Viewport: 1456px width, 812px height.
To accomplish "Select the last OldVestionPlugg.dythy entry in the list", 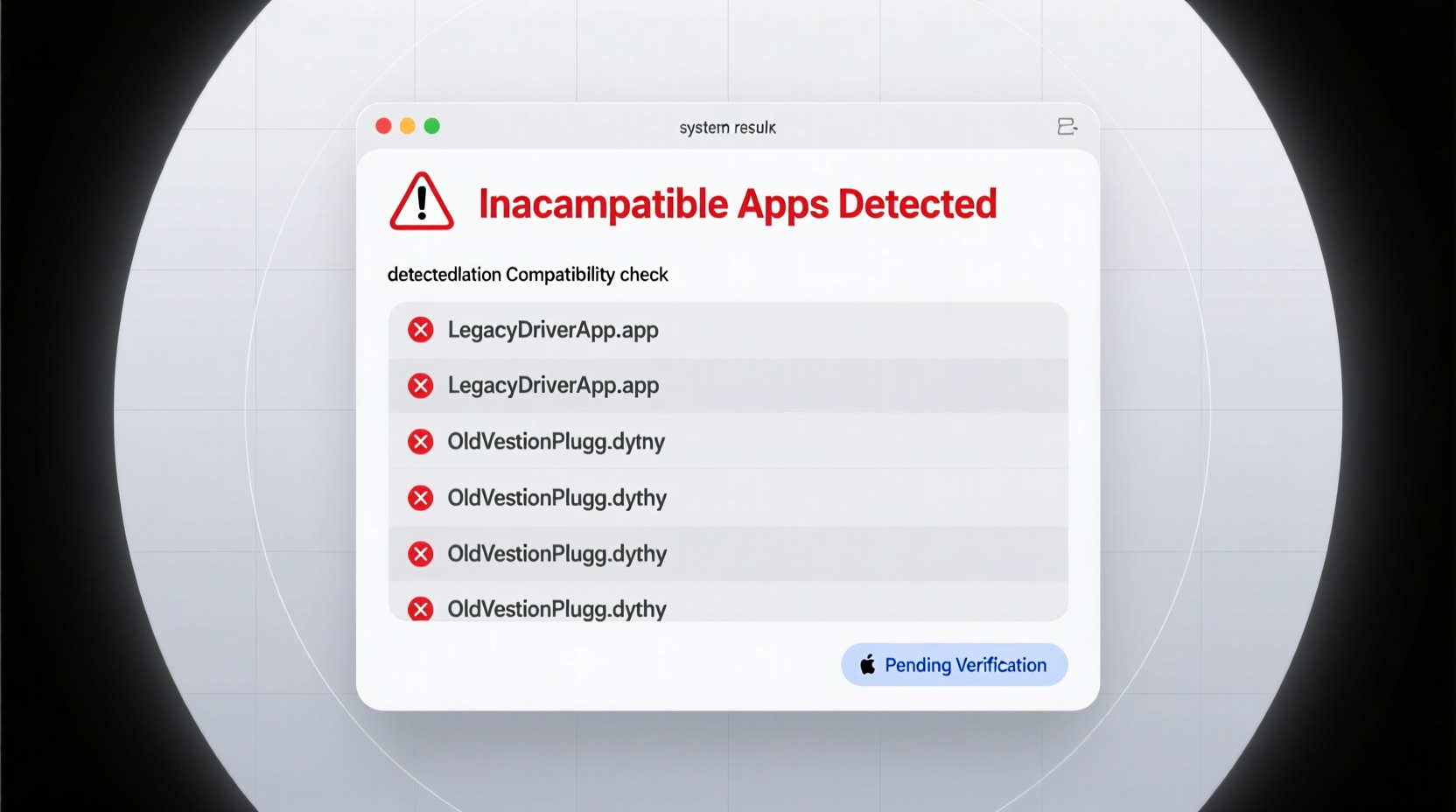I will pos(556,608).
